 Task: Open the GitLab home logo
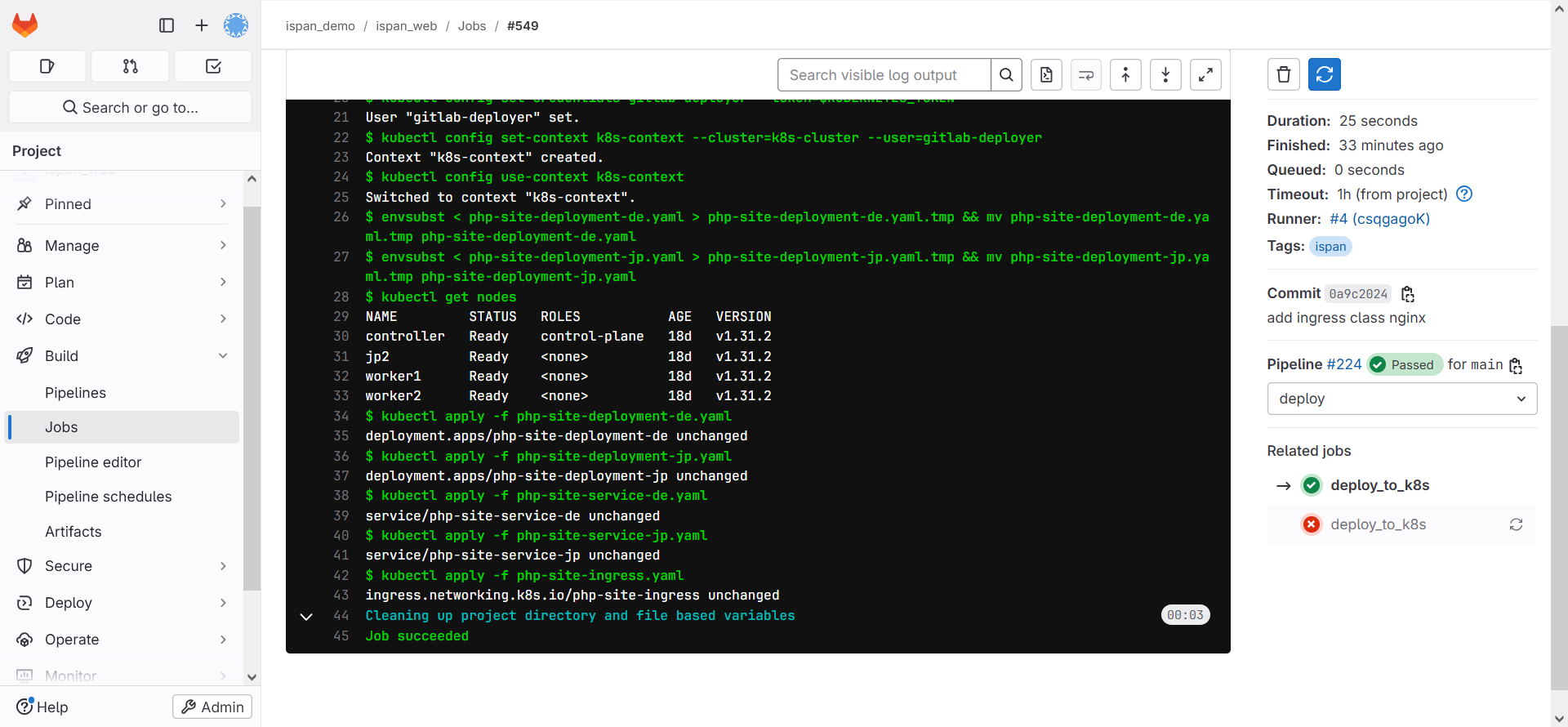point(25,25)
